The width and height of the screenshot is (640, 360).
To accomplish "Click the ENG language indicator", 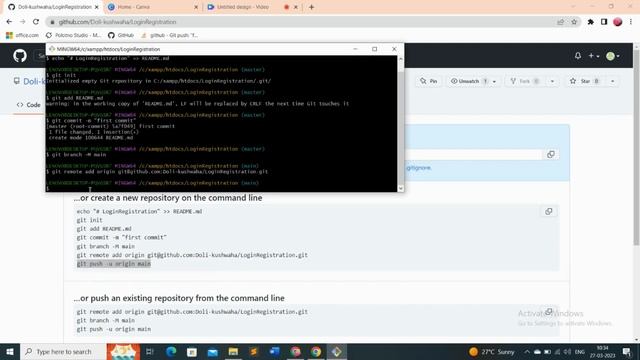I will click(580, 351).
